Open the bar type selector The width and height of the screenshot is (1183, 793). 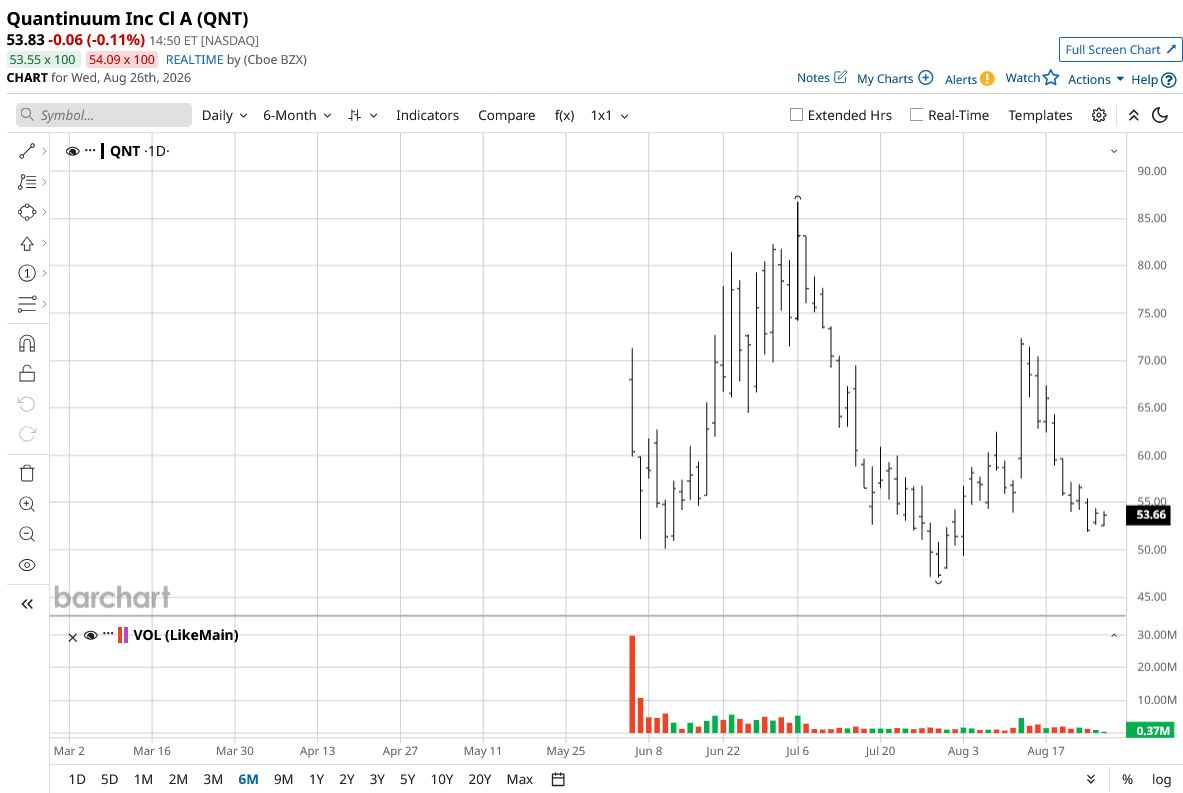click(362, 115)
